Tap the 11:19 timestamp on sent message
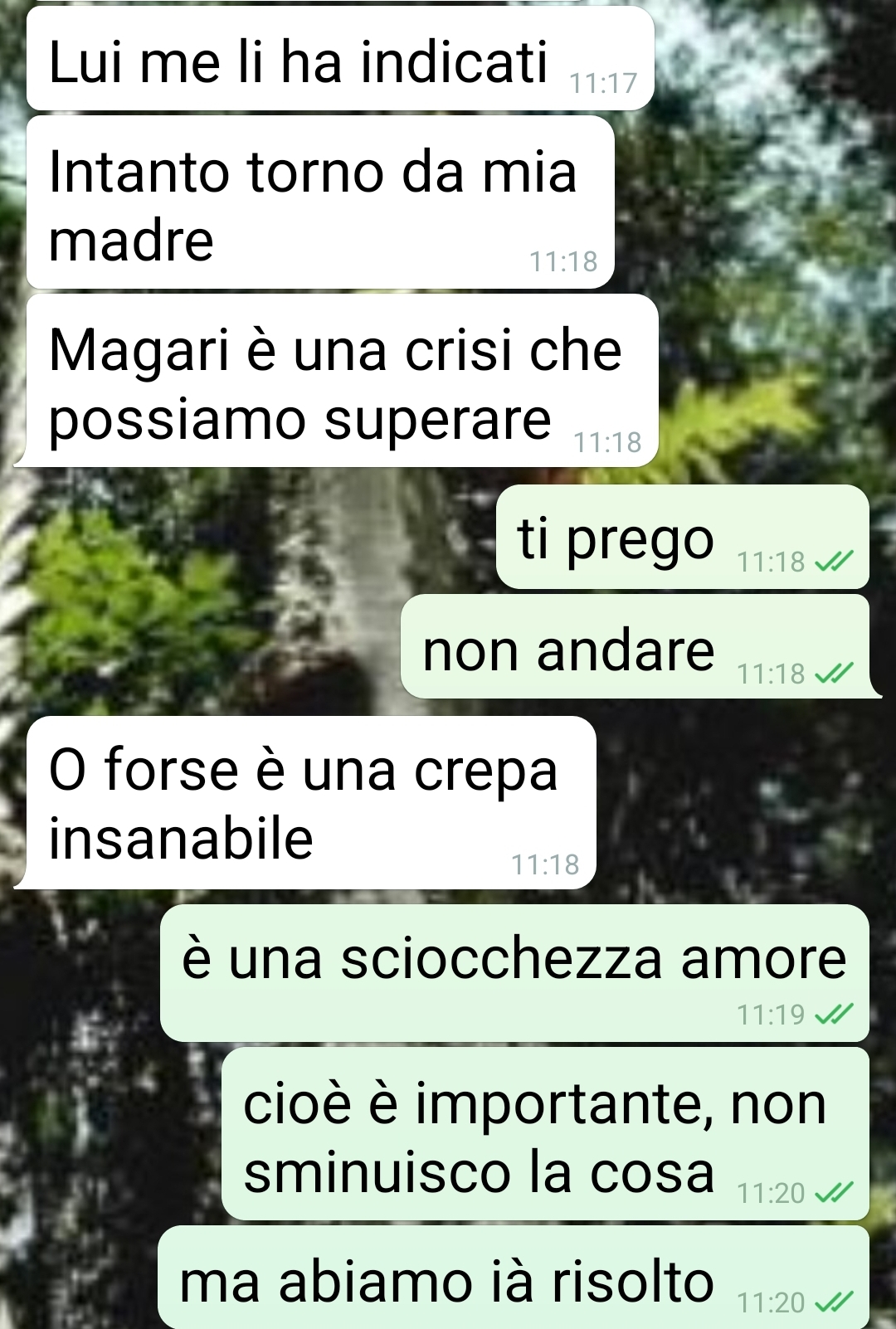The height and width of the screenshot is (1329, 896). click(771, 1014)
